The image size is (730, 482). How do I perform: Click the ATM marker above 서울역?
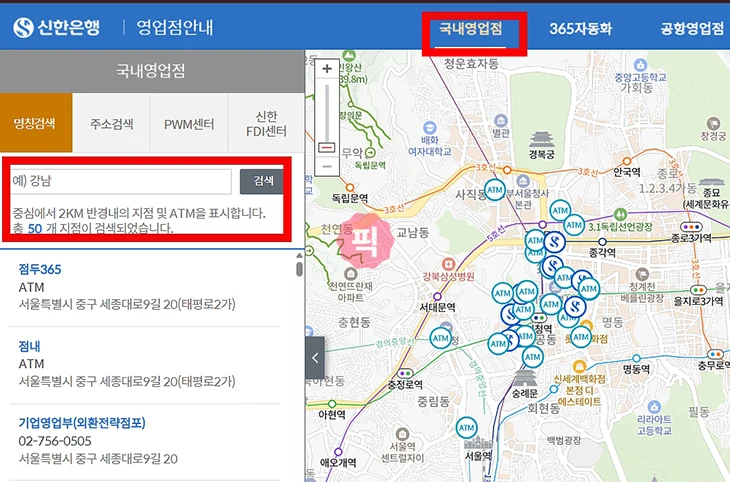(466, 428)
